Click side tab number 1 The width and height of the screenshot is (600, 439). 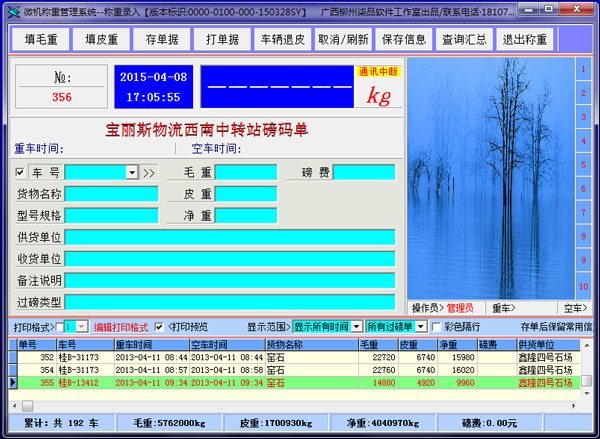[x=581, y=70]
